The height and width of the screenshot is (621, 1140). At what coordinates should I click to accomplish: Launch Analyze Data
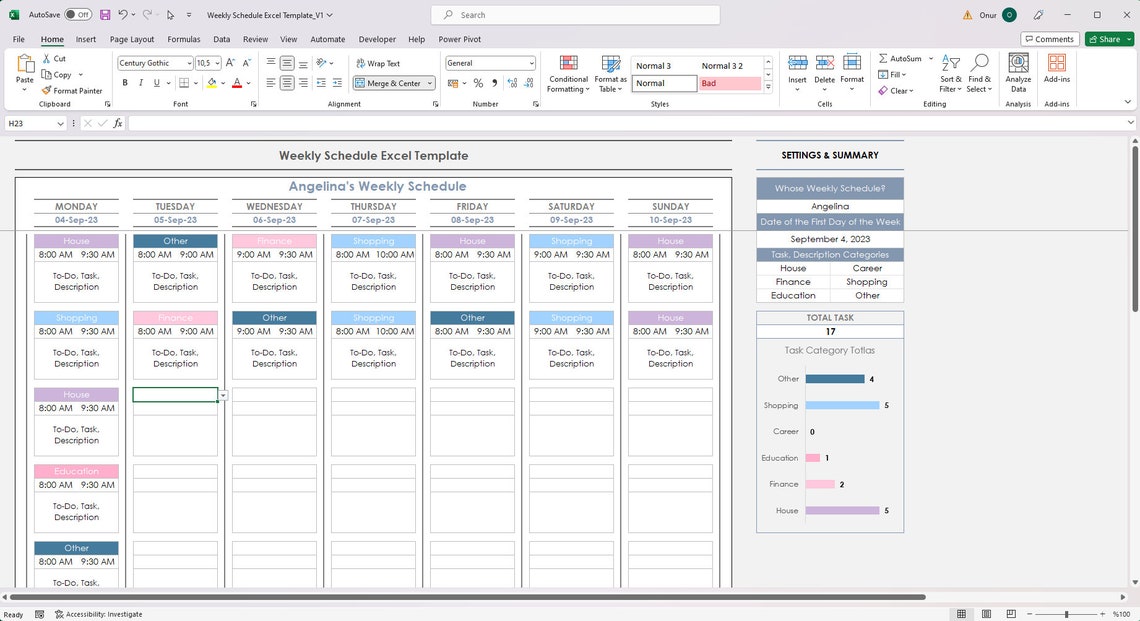click(x=1017, y=74)
